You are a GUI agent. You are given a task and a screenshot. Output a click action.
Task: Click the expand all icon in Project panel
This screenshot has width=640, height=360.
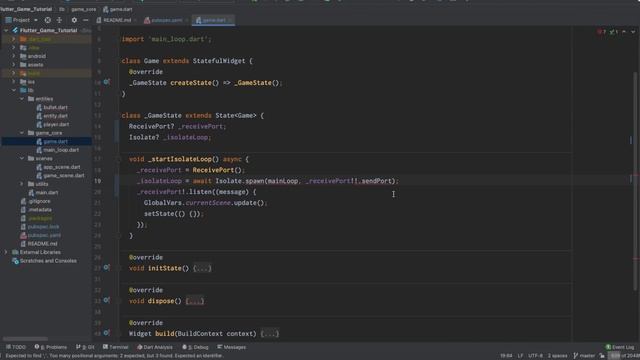pos(59,20)
